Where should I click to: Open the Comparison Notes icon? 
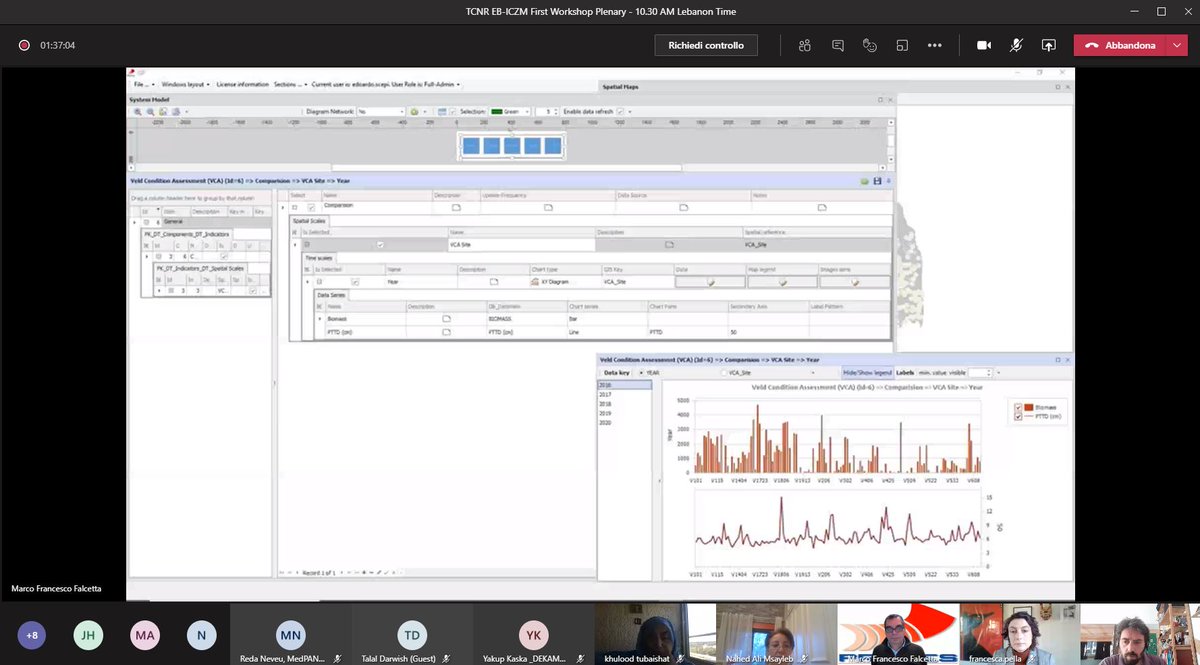click(821, 207)
